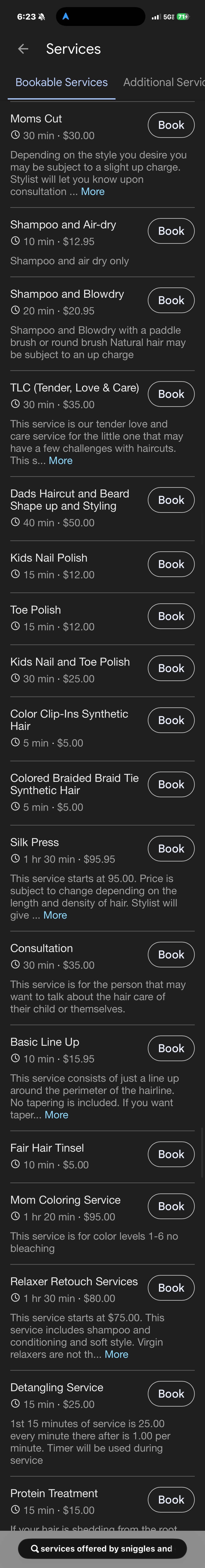Screen dimensions: 205x1568
Task: Book the Mom Coloring Service
Action: click(x=171, y=1206)
